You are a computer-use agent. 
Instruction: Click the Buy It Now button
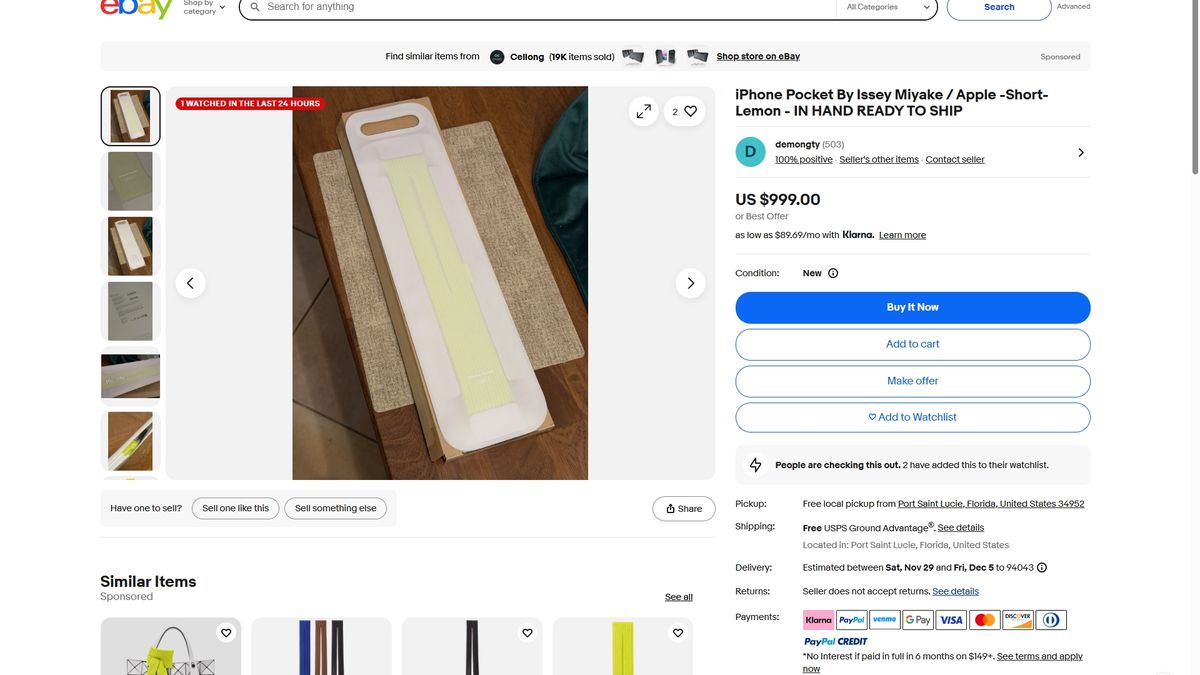coord(912,307)
